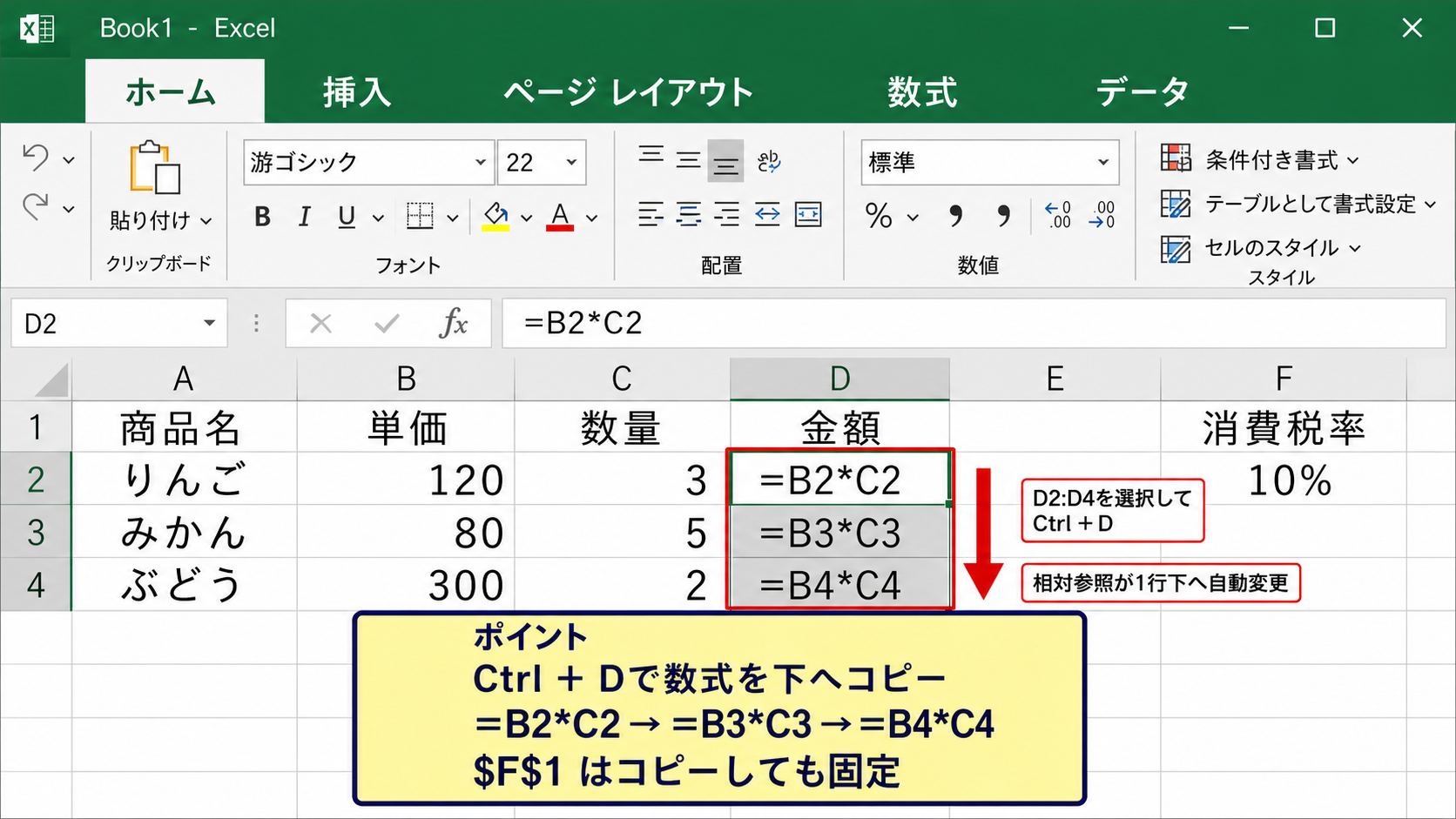
Task: Select cell A2 りんご
Action: tap(184, 479)
